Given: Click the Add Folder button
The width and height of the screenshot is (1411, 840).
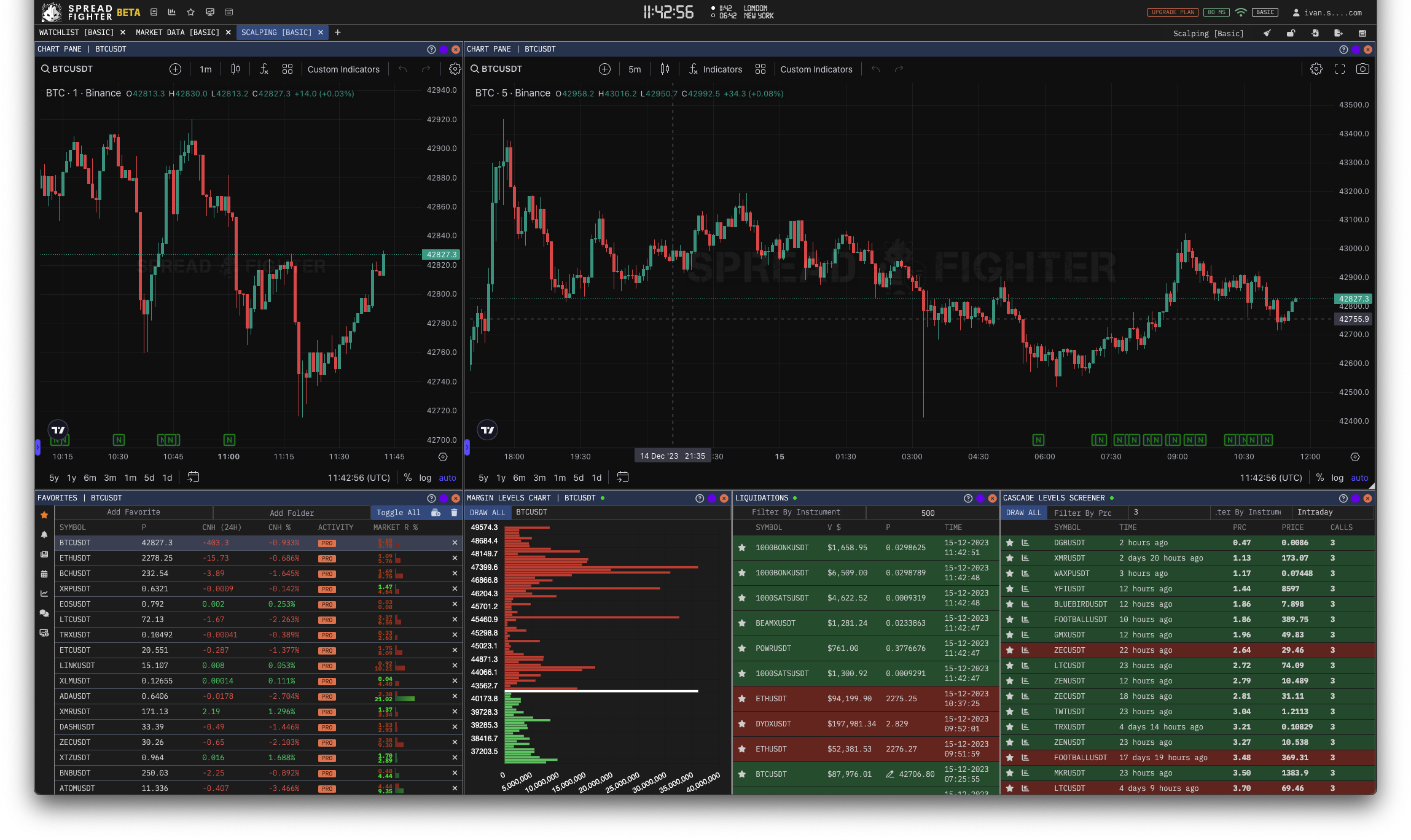Looking at the screenshot, I should pos(292,513).
